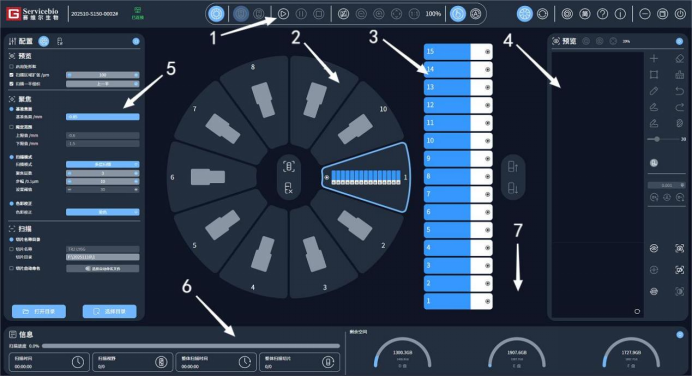Click the highlighted blue icon left of circular-A
Viewport: 693px width, 377px height.
458,14
